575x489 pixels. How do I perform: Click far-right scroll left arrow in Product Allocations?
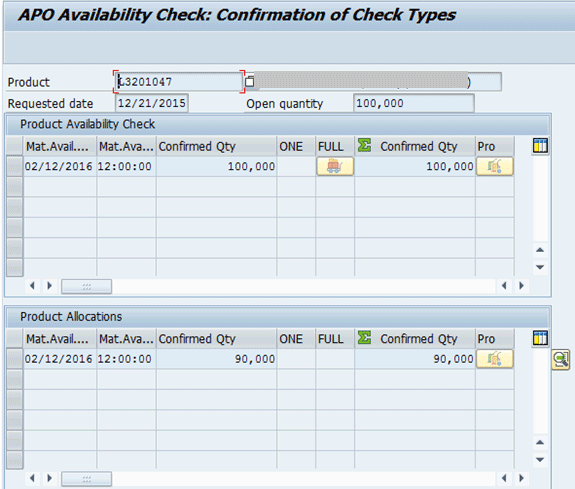pyautogui.click(x=504, y=478)
